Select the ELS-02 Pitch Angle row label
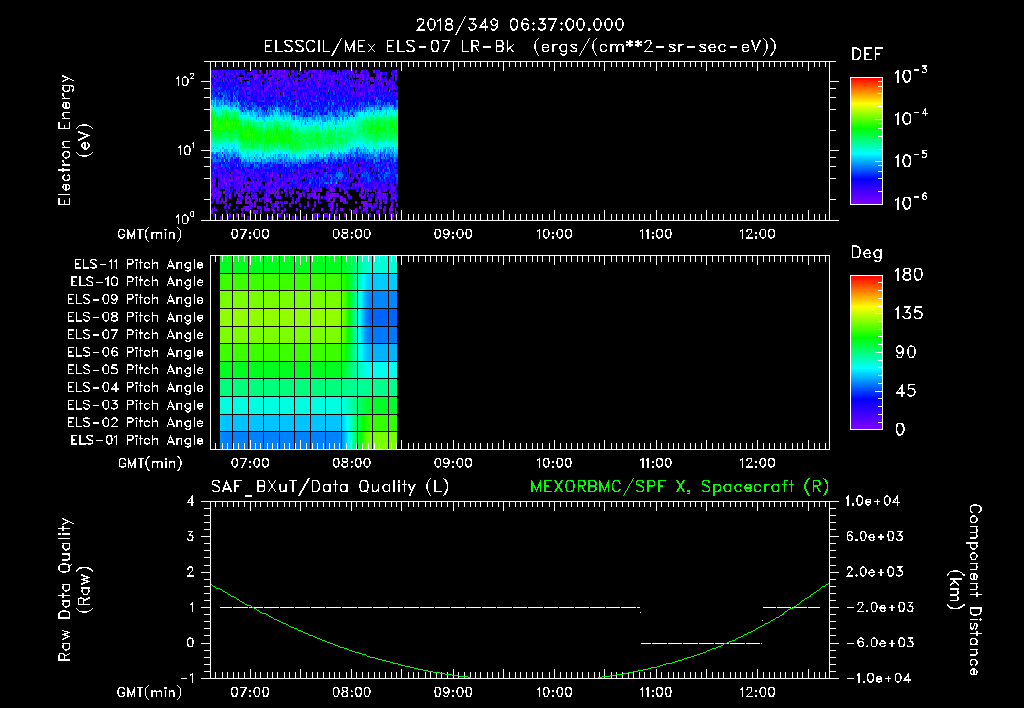Viewport: 1024px width, 708px height. click(x=136, y=423)
